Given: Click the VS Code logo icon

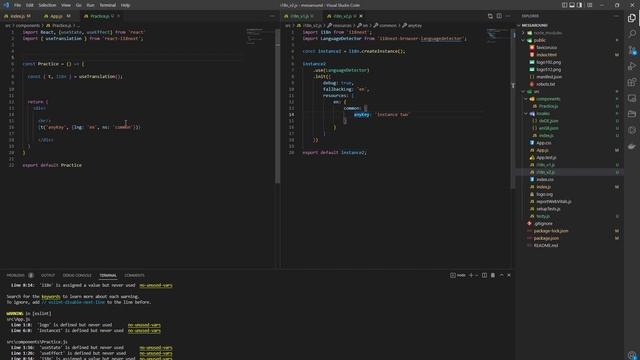Looking at the screenshot, I should tap(6, 5).
